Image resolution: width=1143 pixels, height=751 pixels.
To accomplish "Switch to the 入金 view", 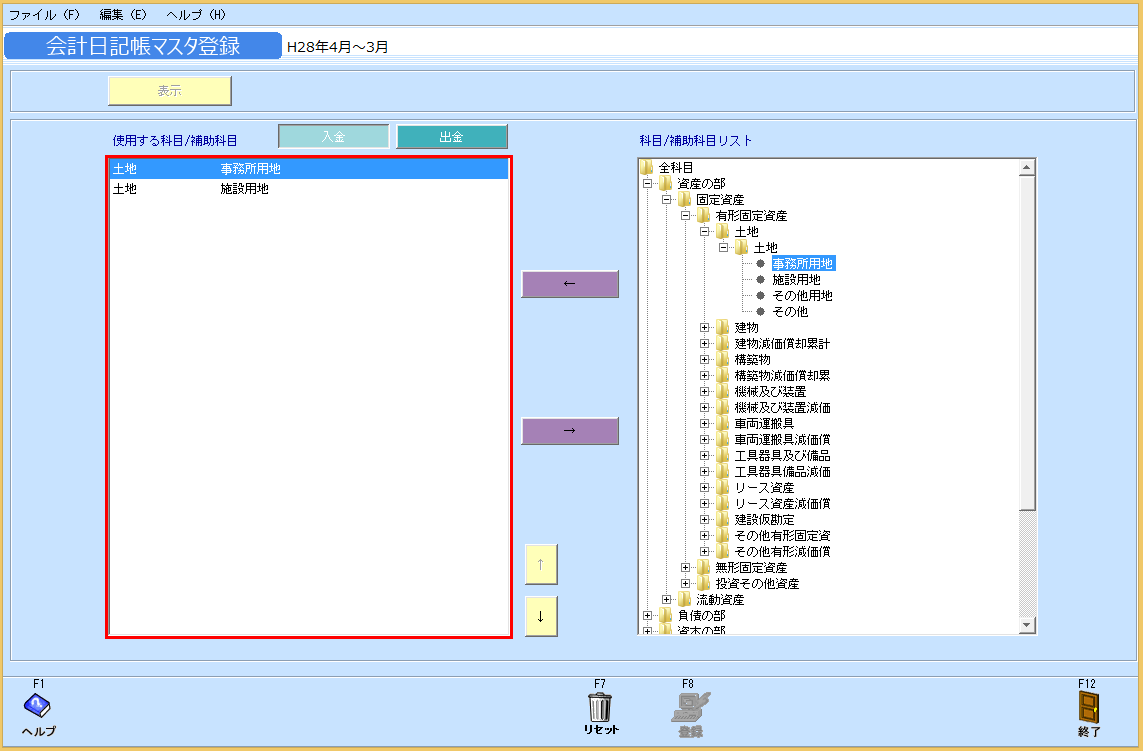I will [333, 135].
